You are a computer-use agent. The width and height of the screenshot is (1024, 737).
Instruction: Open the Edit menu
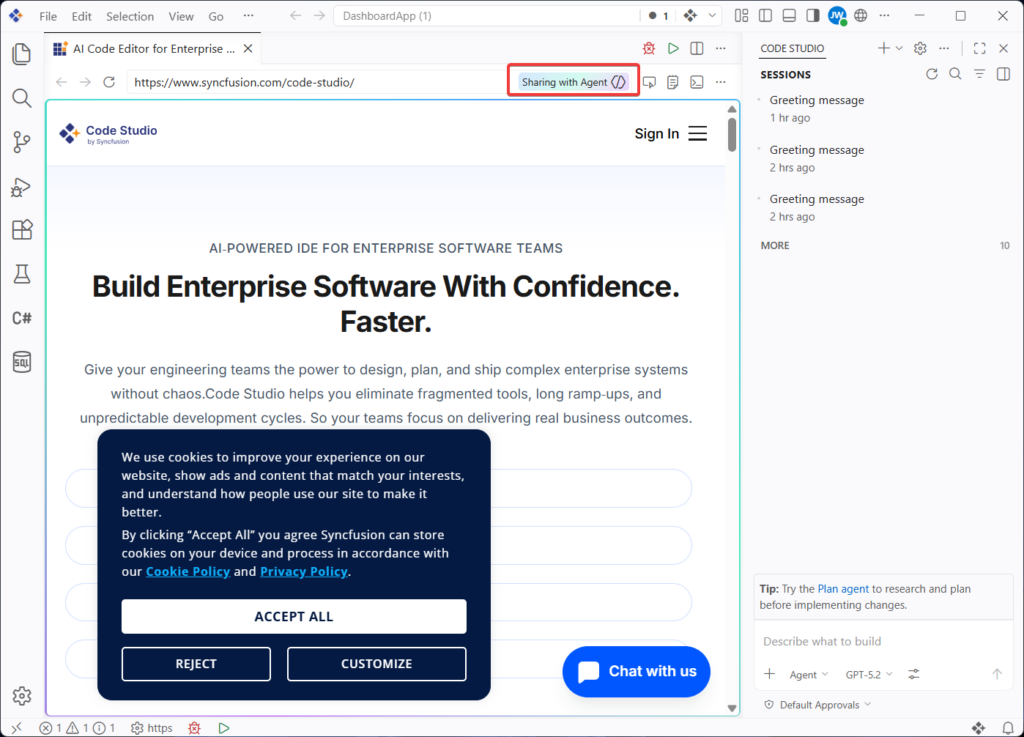[x=82, y=16]
